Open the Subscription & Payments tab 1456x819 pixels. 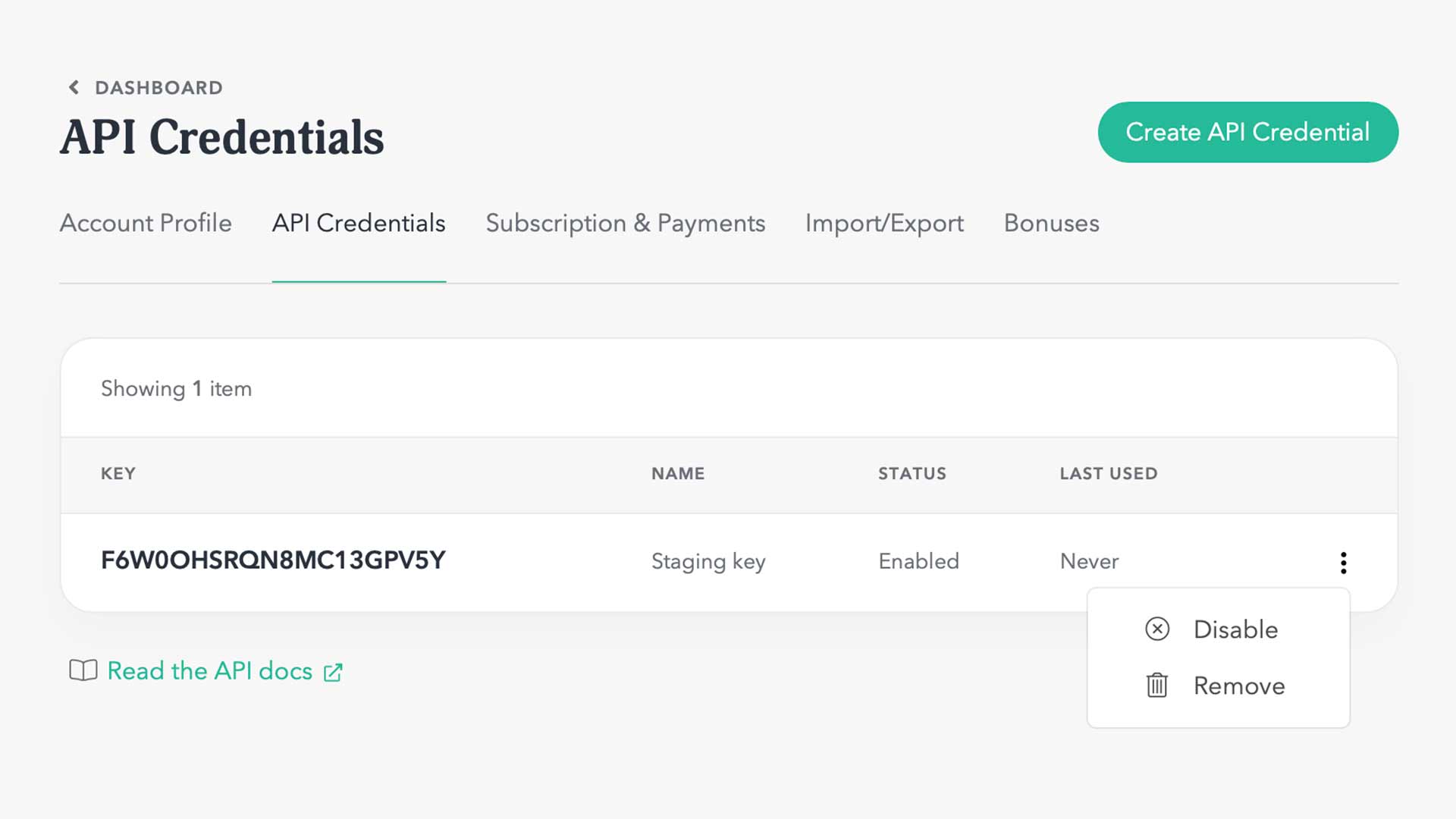[625, 223]
